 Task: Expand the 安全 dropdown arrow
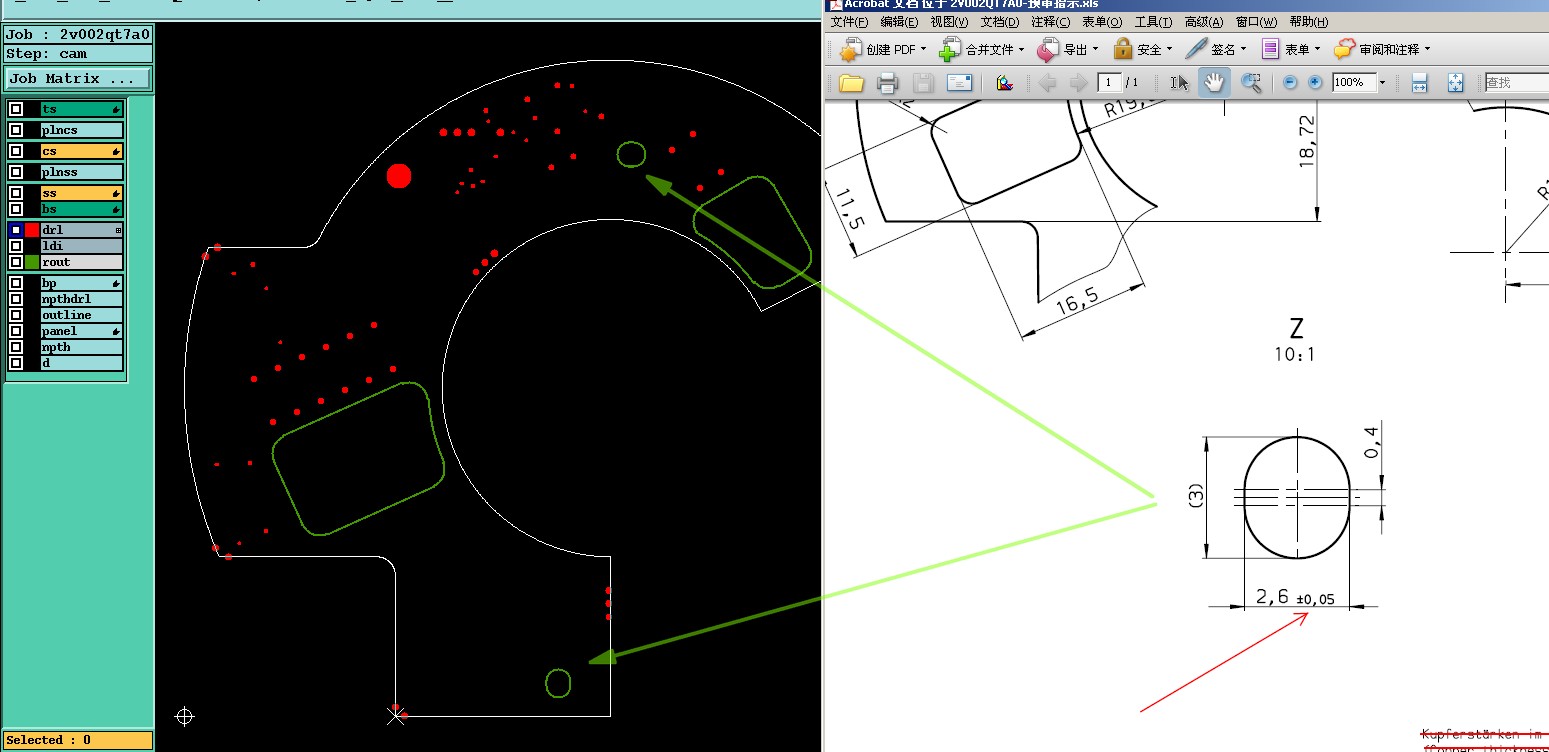pyautogui.click(x=1169, y=49)
